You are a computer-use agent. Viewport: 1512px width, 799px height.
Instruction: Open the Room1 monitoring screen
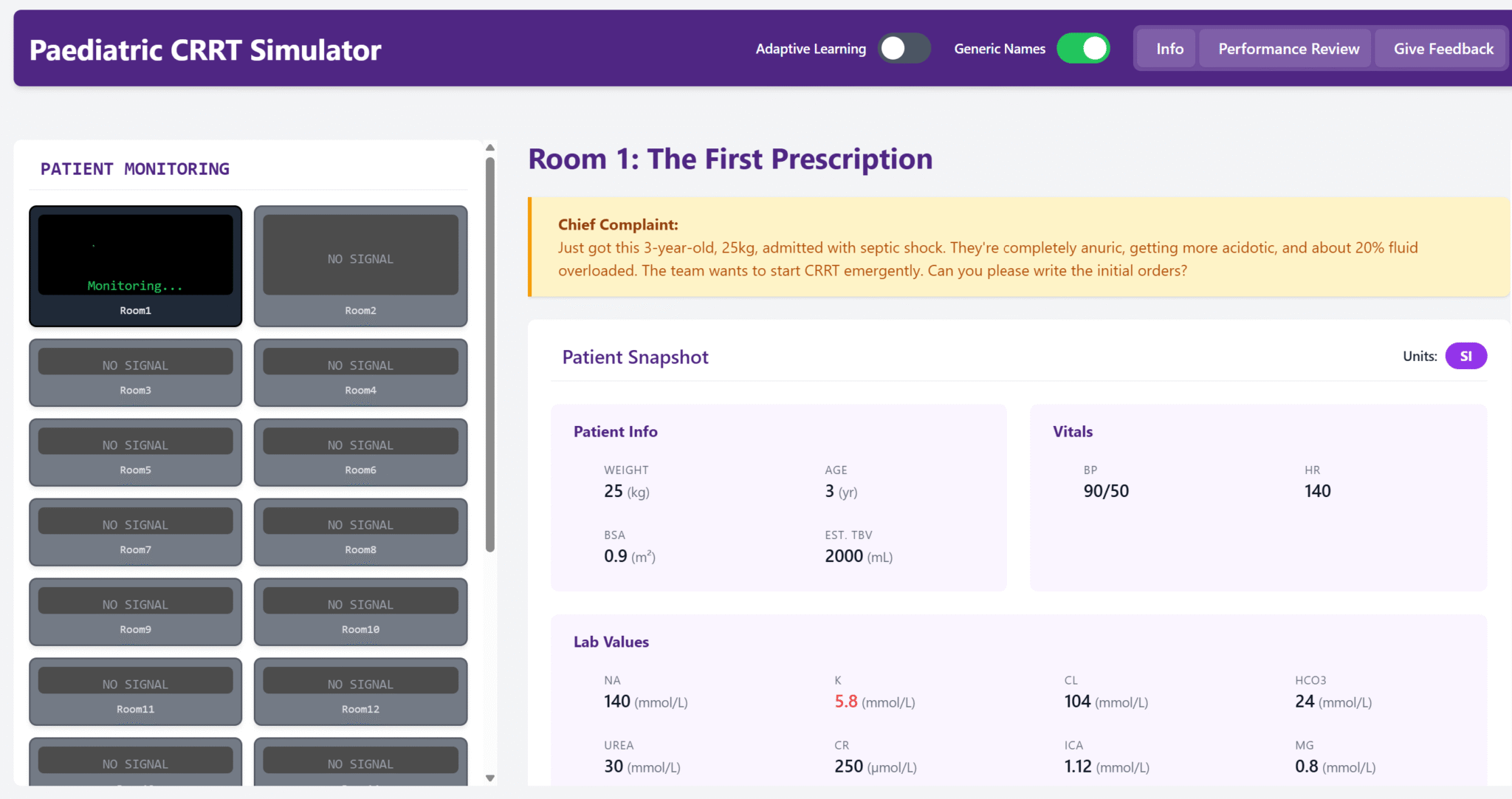pos(135,266)
